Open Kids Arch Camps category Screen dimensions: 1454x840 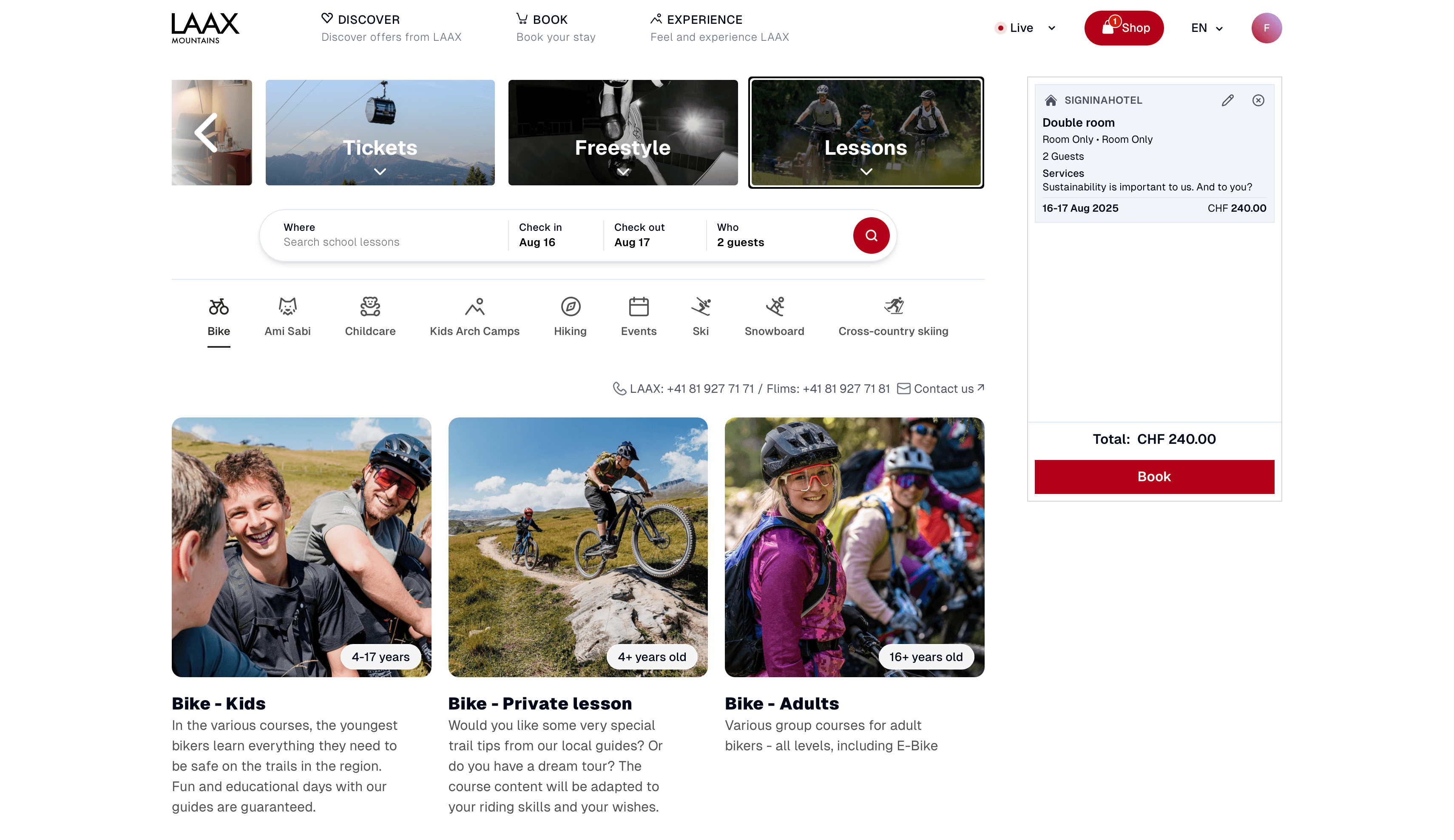tap(474, 307)
